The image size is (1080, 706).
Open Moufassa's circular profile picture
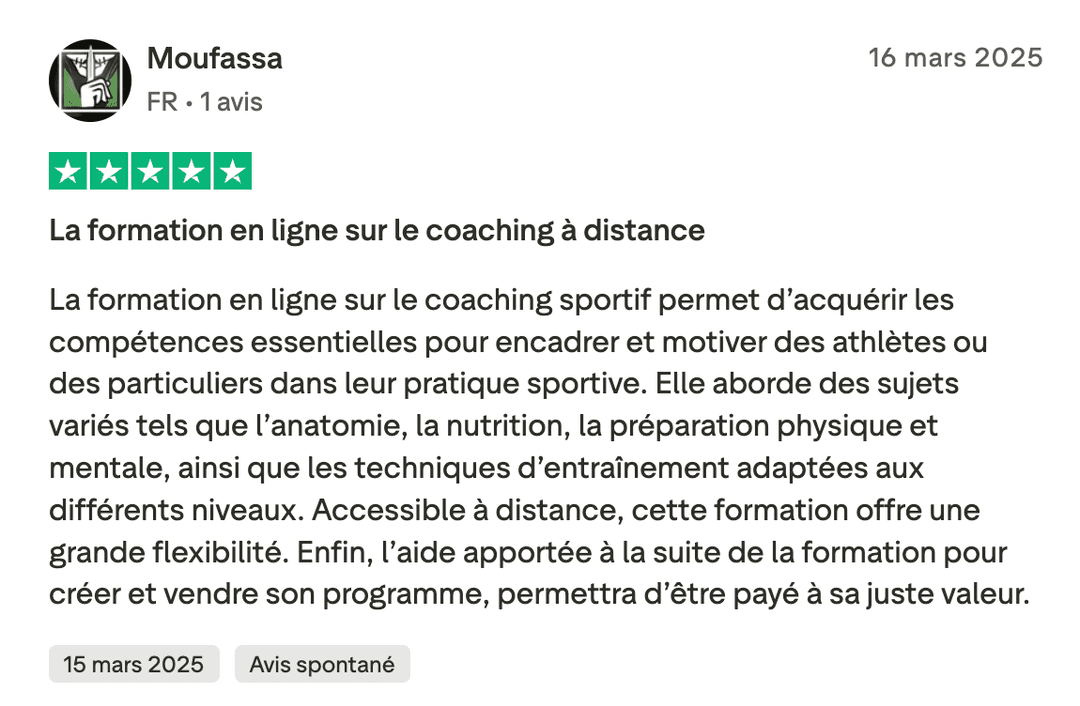tap(90, 80)
